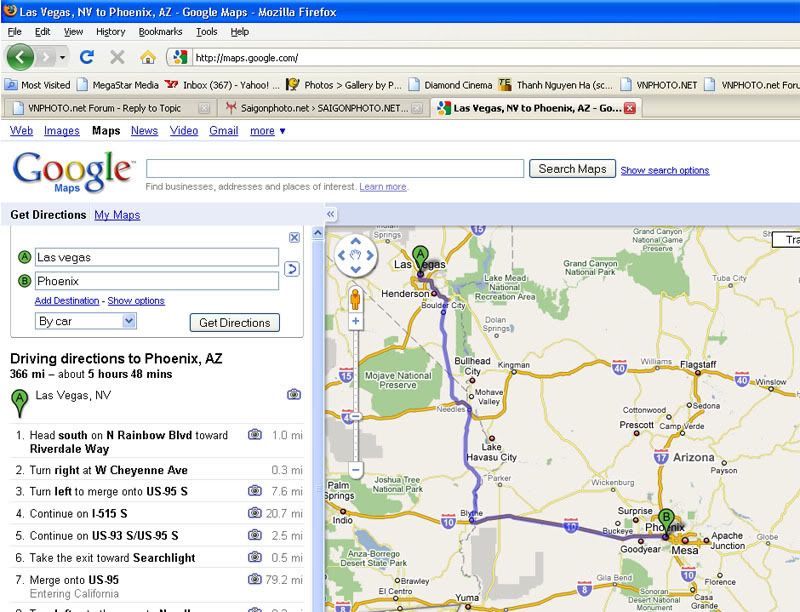Select step 2 Turn right at W Cheyenne Ave
Screen dimensions: 800x612
pyautogui.click(x=157, y=470)
